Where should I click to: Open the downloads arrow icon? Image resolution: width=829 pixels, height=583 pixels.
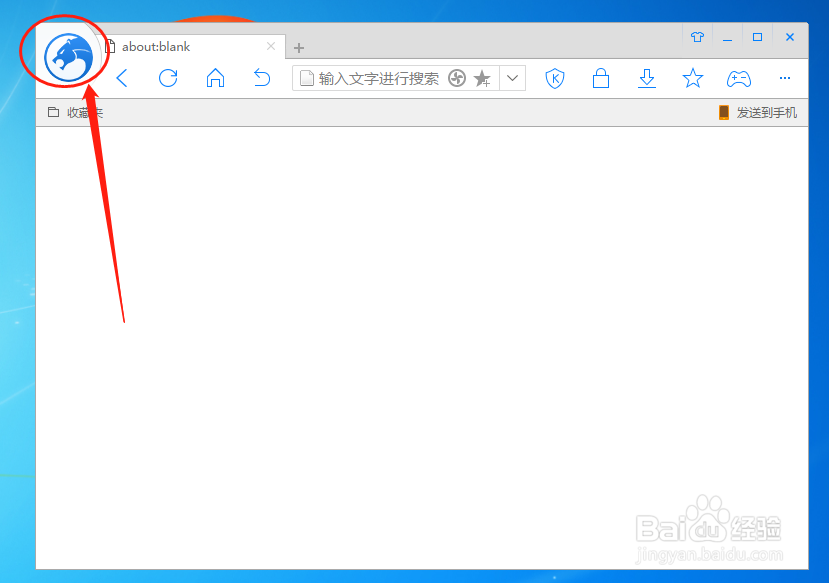point(647,78)
